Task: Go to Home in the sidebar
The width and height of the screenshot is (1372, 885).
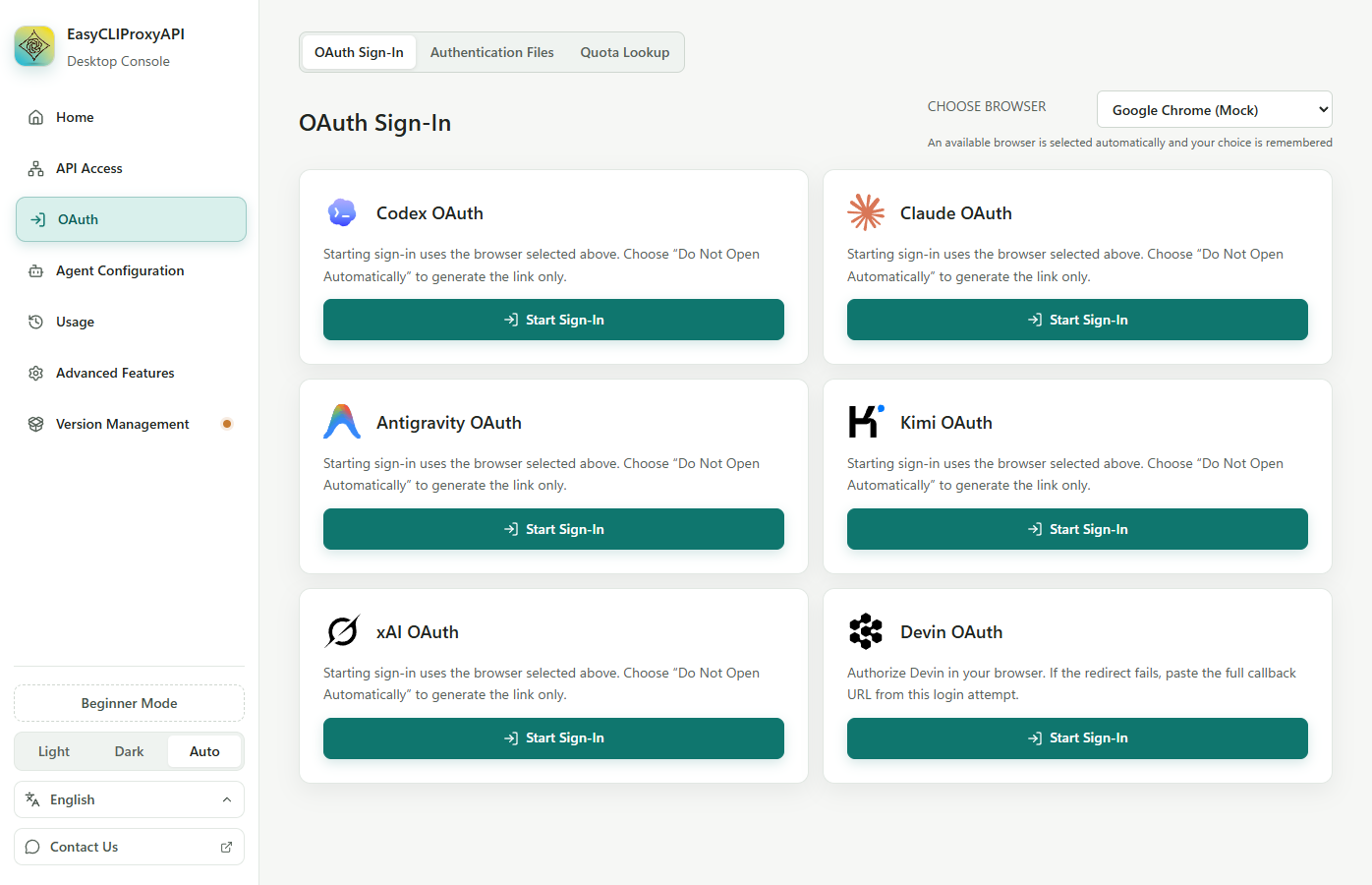Action: [x=131, y=117]
